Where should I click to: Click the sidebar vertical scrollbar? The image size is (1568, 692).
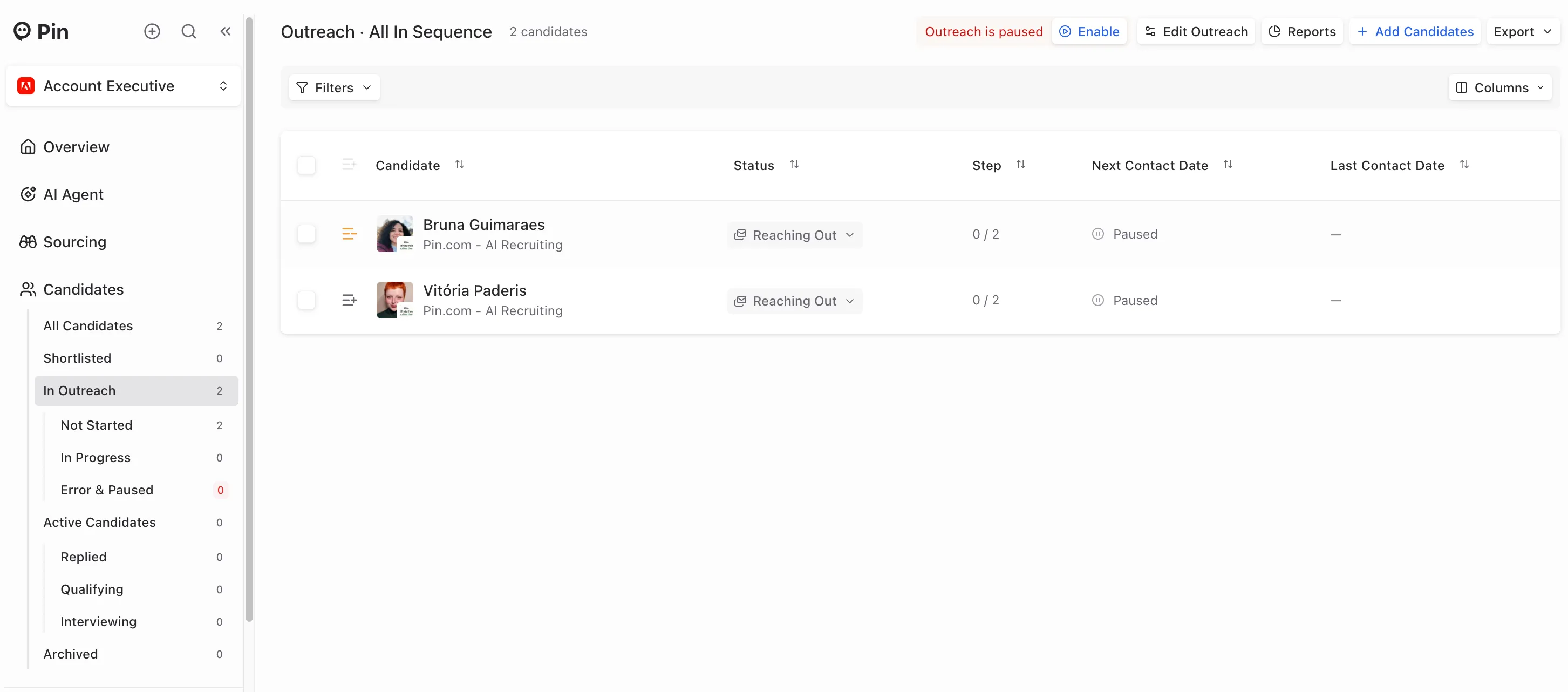[x=249, y=320]
